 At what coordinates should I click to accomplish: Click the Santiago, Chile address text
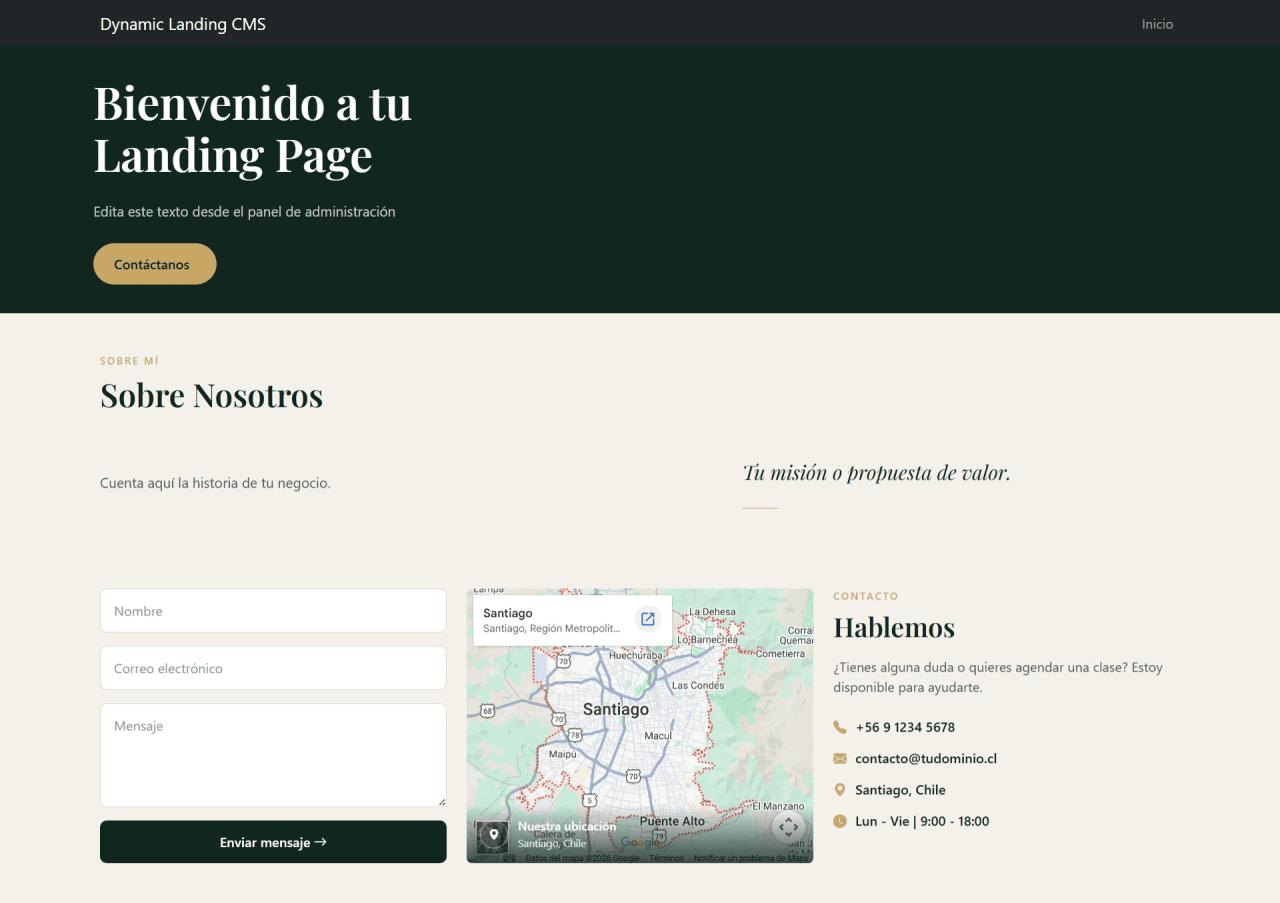[x=900, y=790]
